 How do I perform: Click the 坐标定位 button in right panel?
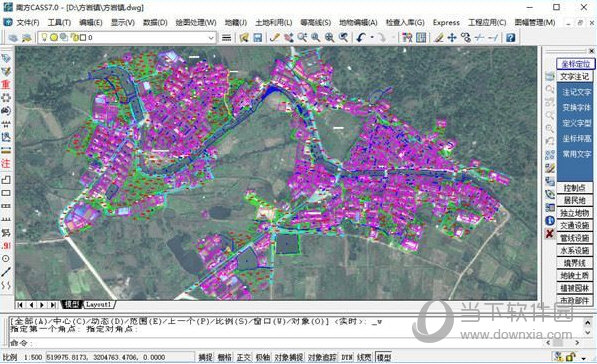tap(575, 64)
